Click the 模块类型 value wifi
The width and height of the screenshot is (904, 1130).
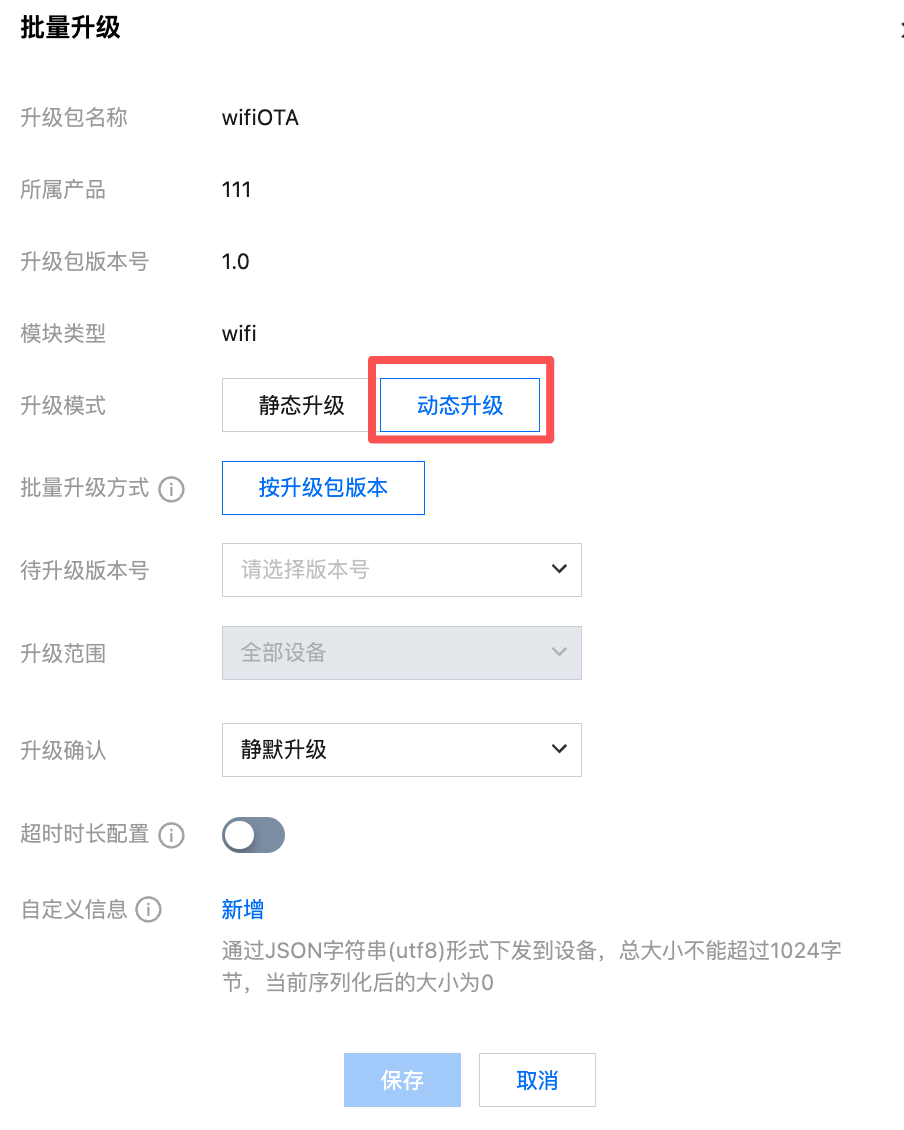[239, 334]
